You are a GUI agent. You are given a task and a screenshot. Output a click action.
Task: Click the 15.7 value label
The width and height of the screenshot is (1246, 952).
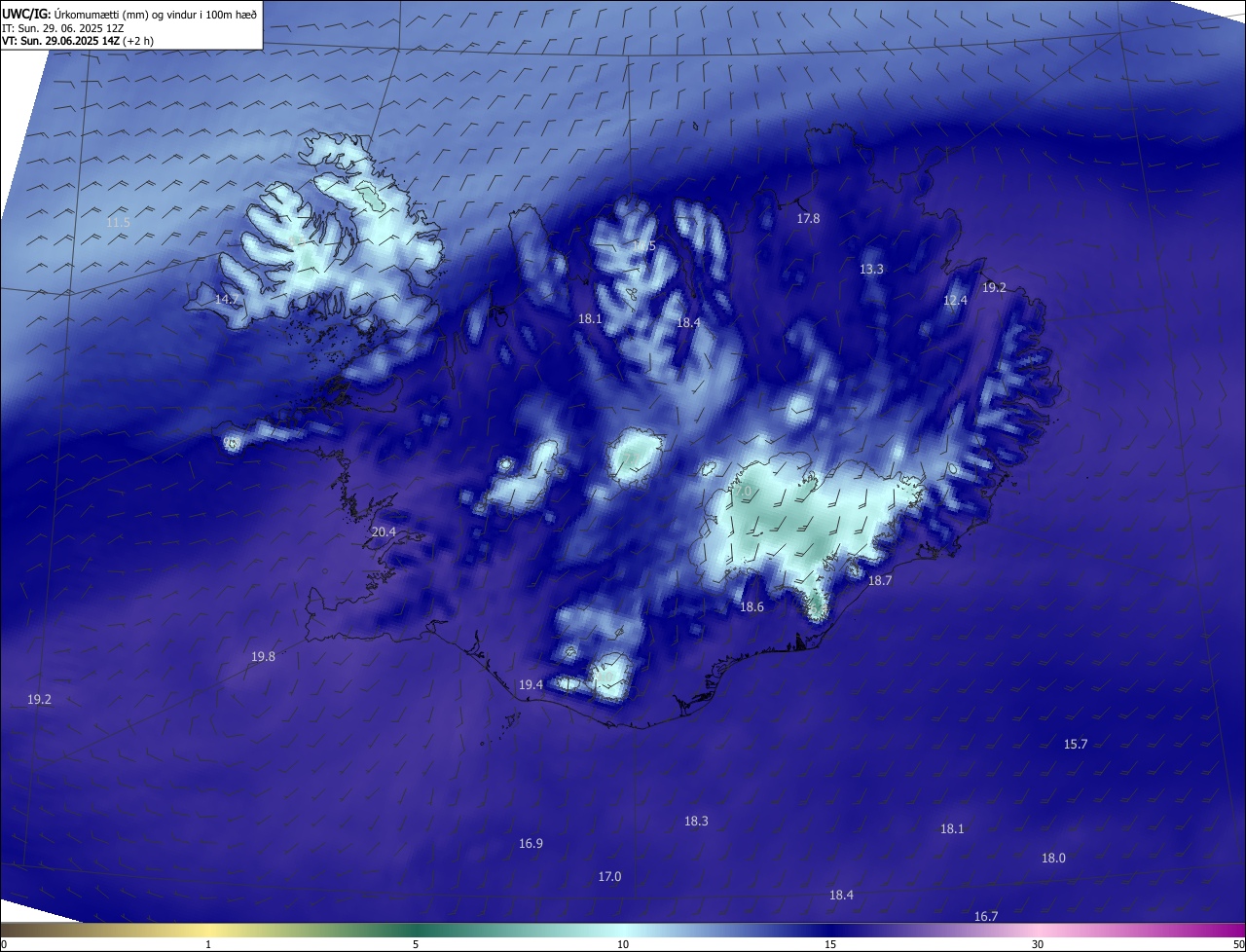[1075, 745]
